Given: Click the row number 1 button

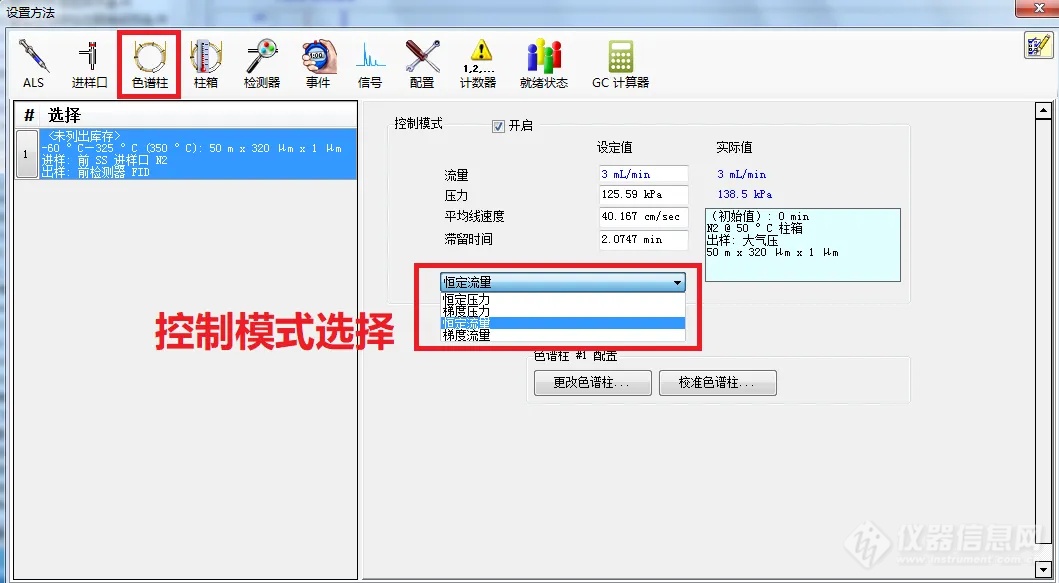Looking at the screenshot, I should click(x=26, y=154).
